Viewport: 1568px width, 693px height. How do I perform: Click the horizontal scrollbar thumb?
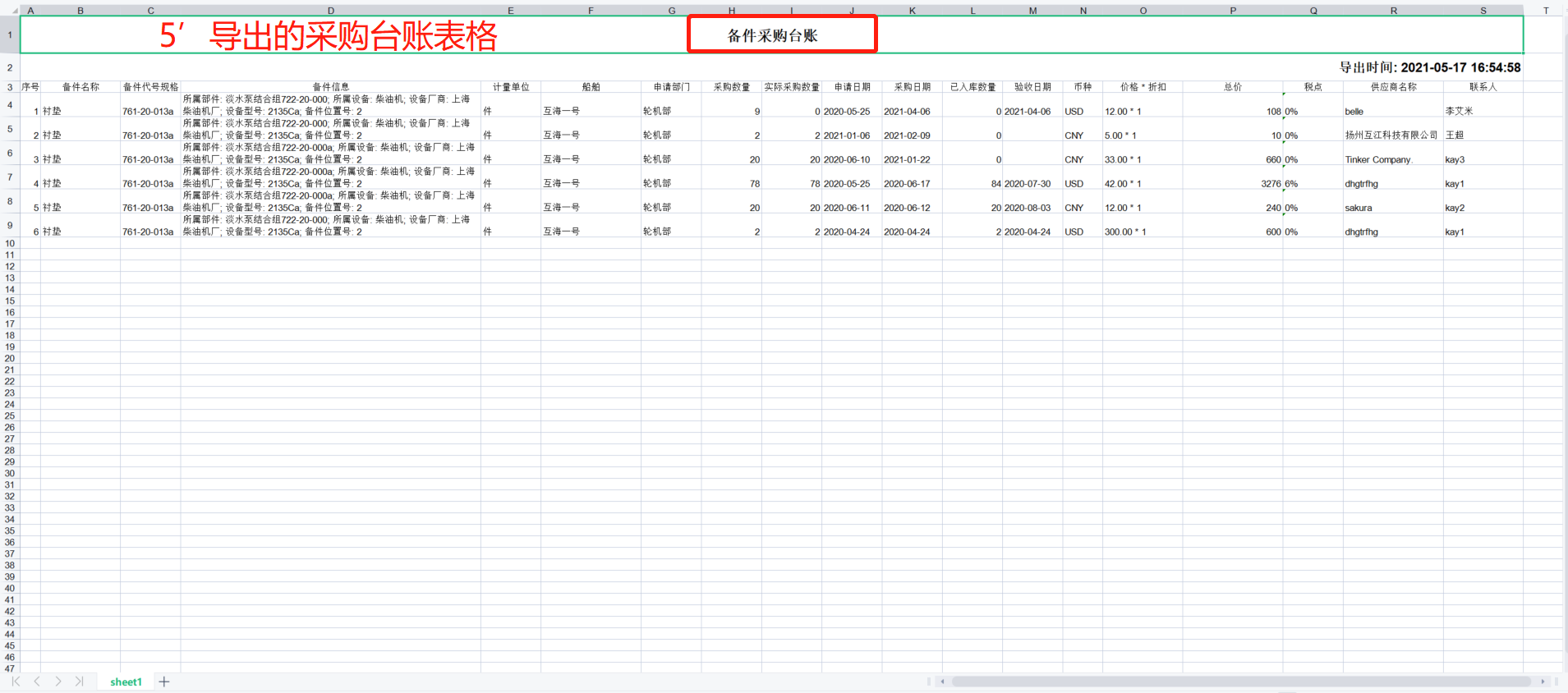(x=1240, y=682)
